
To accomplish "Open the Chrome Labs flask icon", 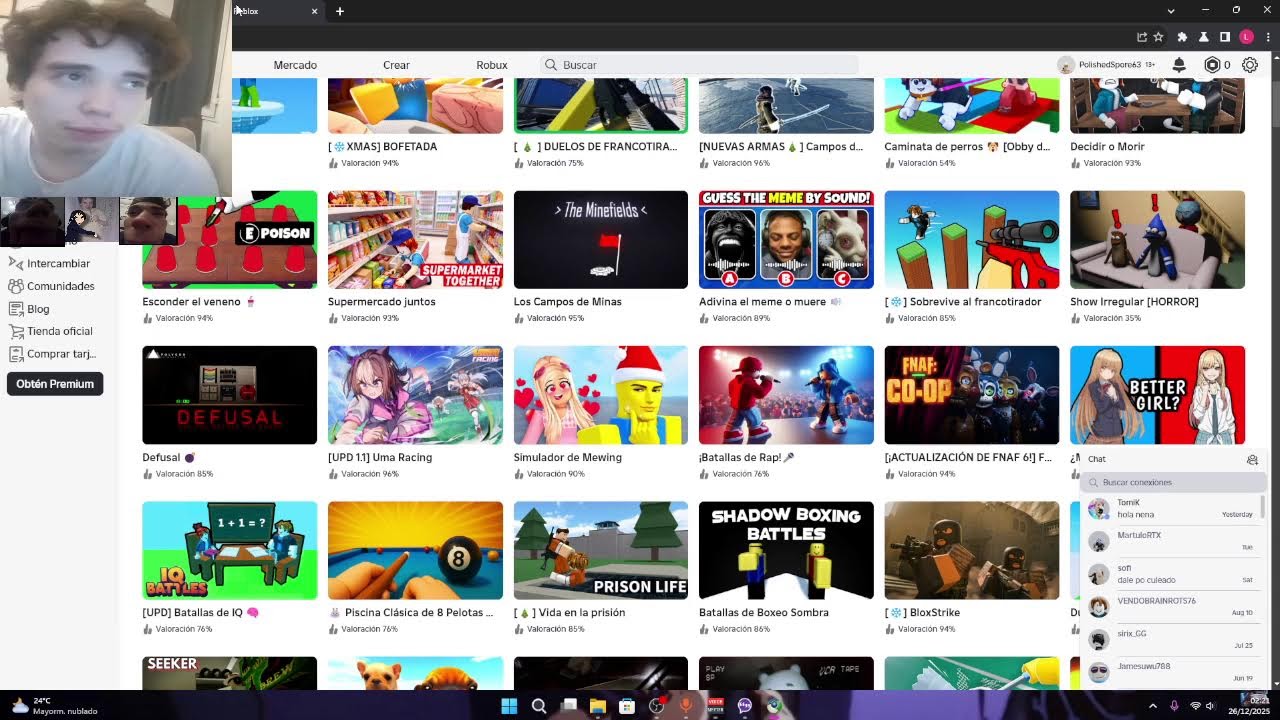I will [1204, 37].
